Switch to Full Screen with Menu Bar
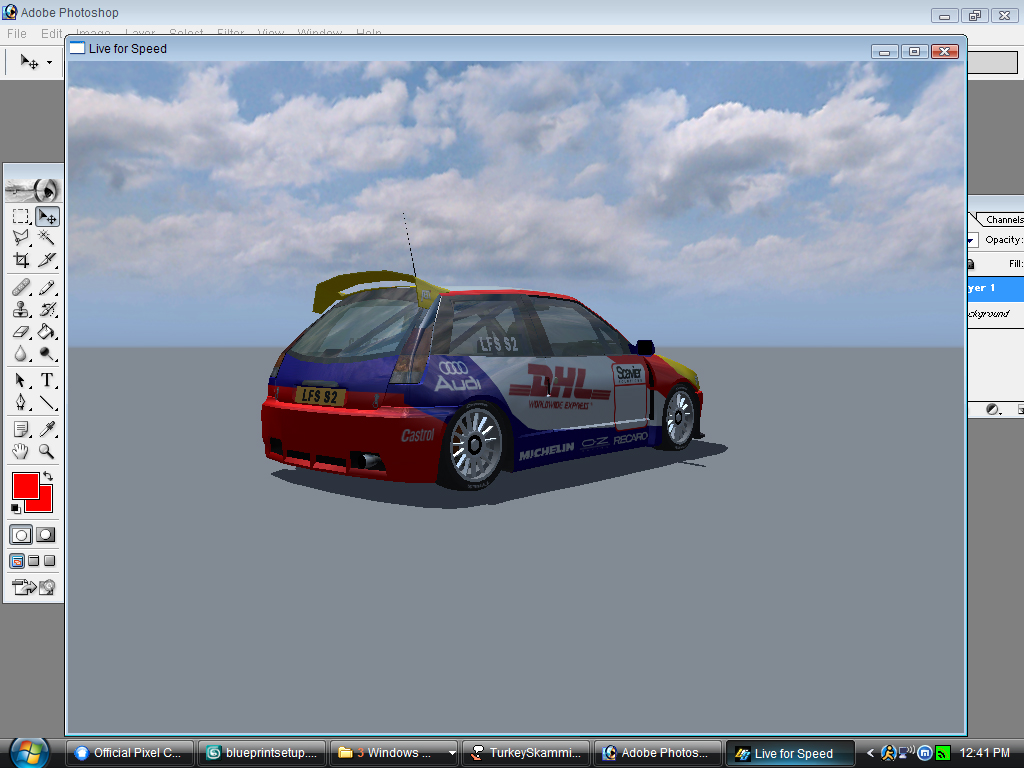The height and width of the screenshot is (768, 1024). click(33, 561)
